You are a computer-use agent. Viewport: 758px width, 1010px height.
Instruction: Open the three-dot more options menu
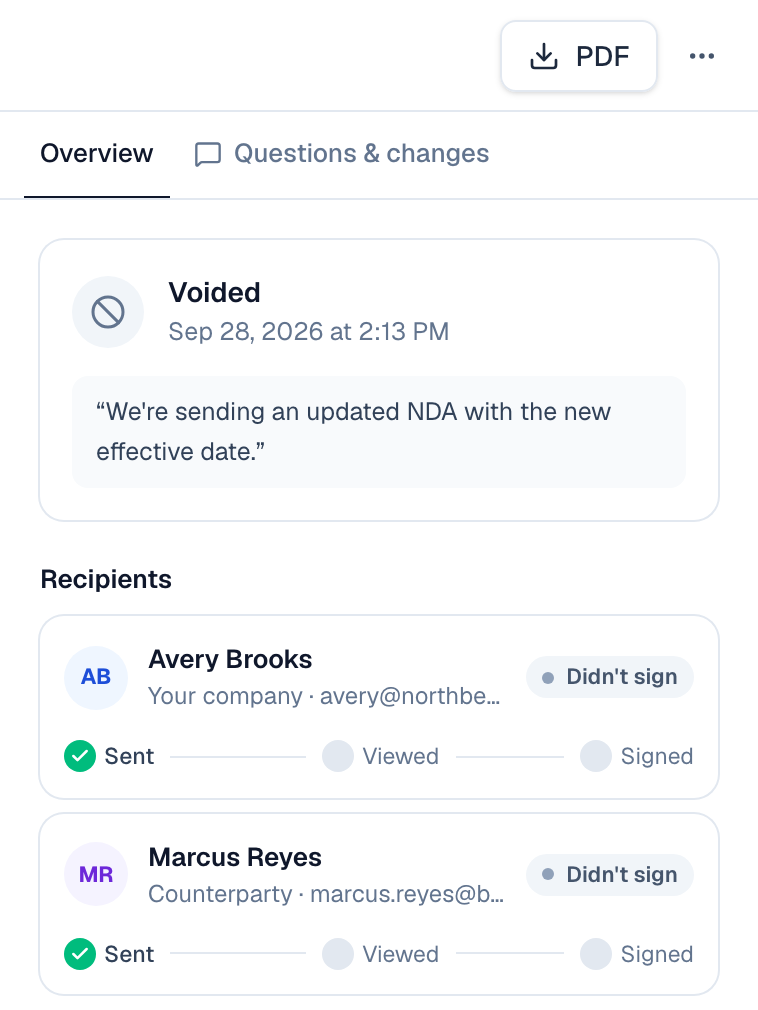click(701, 56)
